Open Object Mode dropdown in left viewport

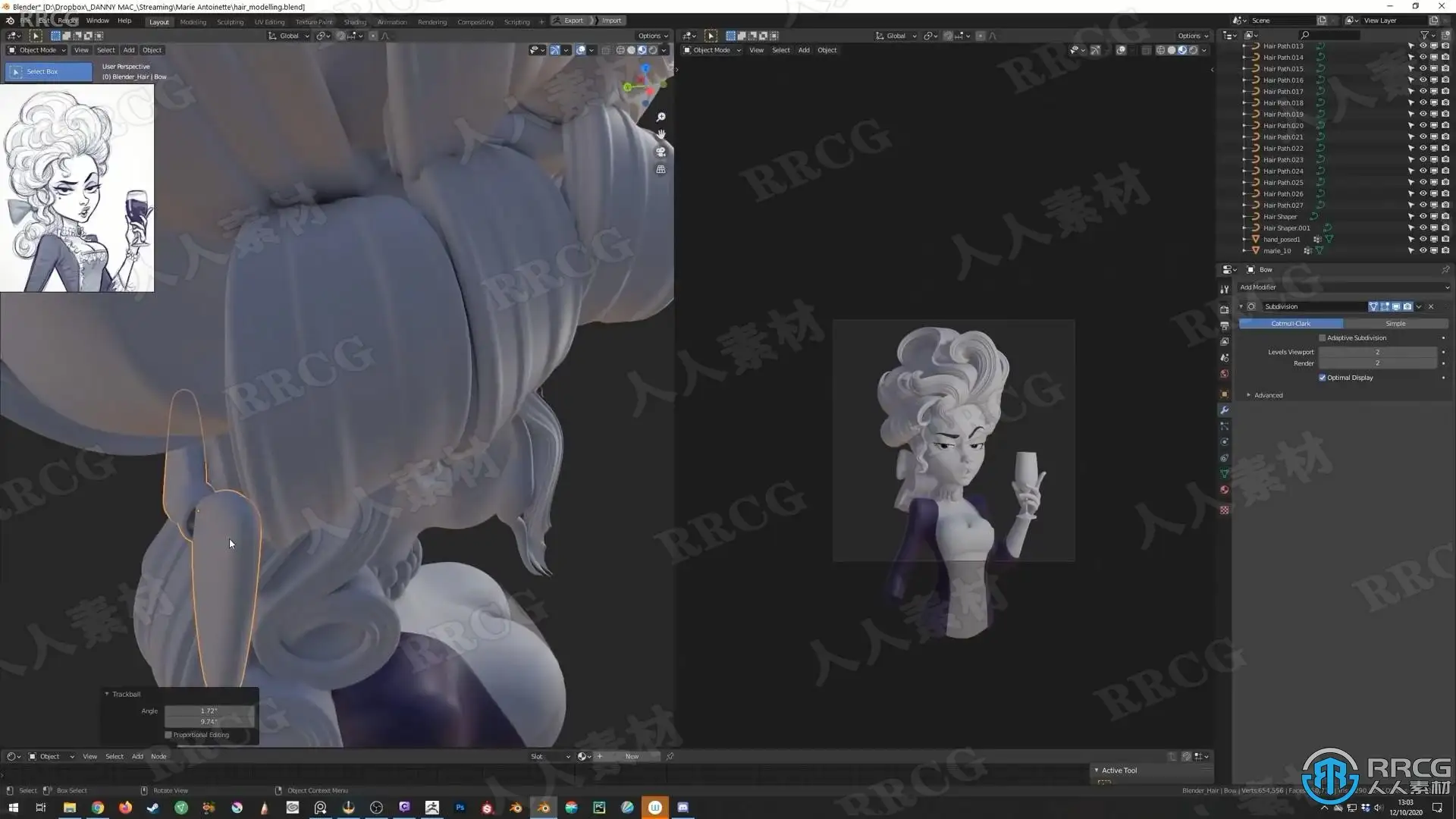(37, 50)
